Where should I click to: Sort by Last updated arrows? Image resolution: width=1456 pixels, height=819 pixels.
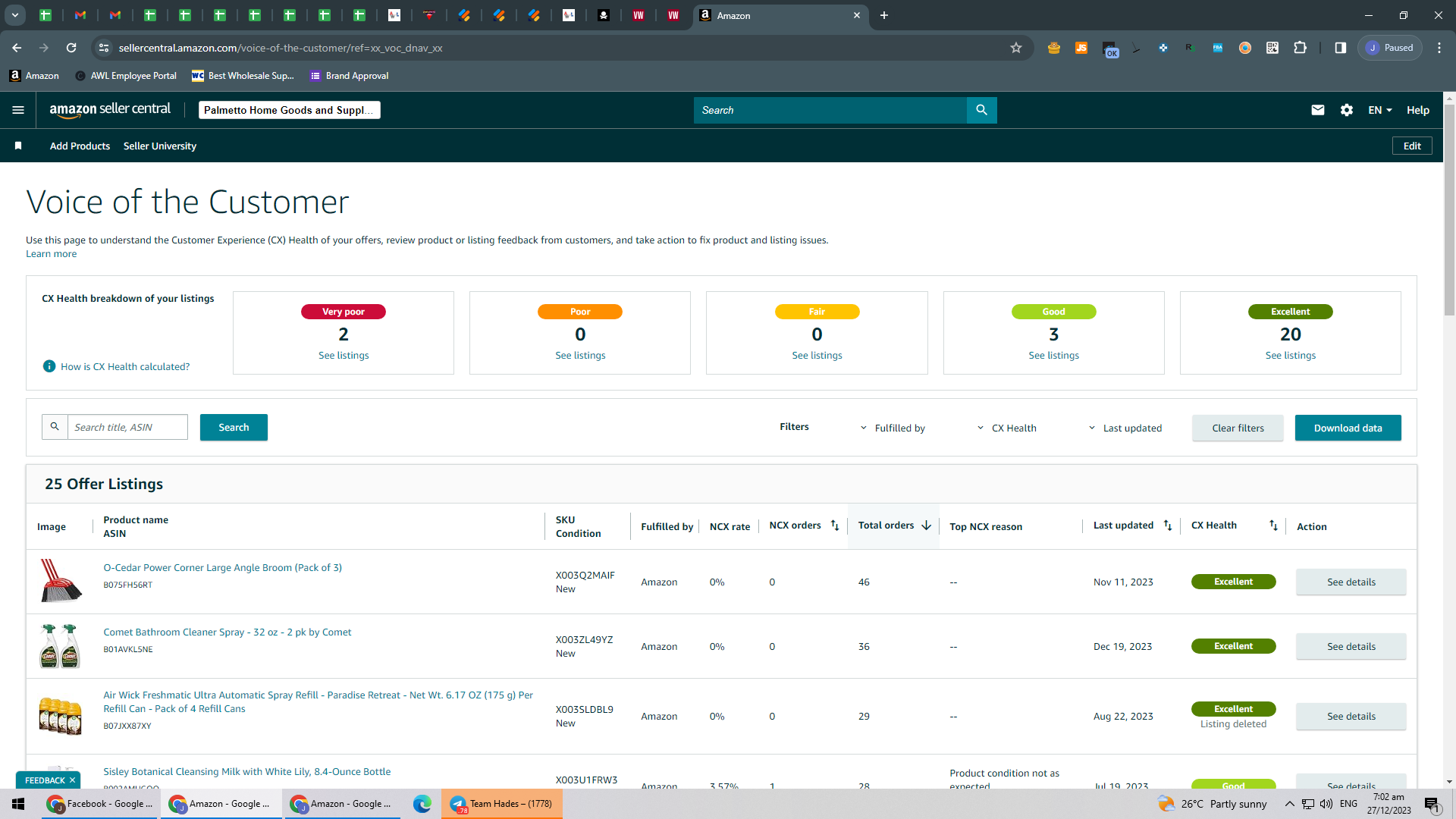click(1168, 526)
